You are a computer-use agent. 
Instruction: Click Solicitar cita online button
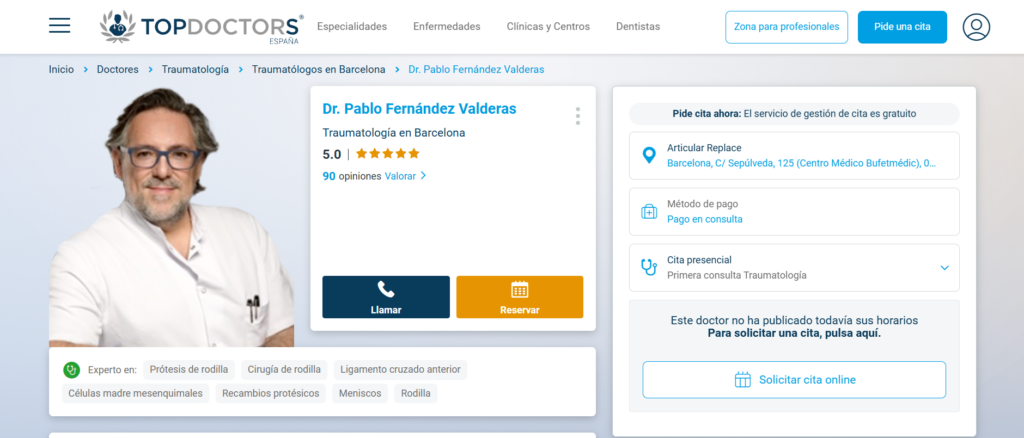[x=794, y=380]
